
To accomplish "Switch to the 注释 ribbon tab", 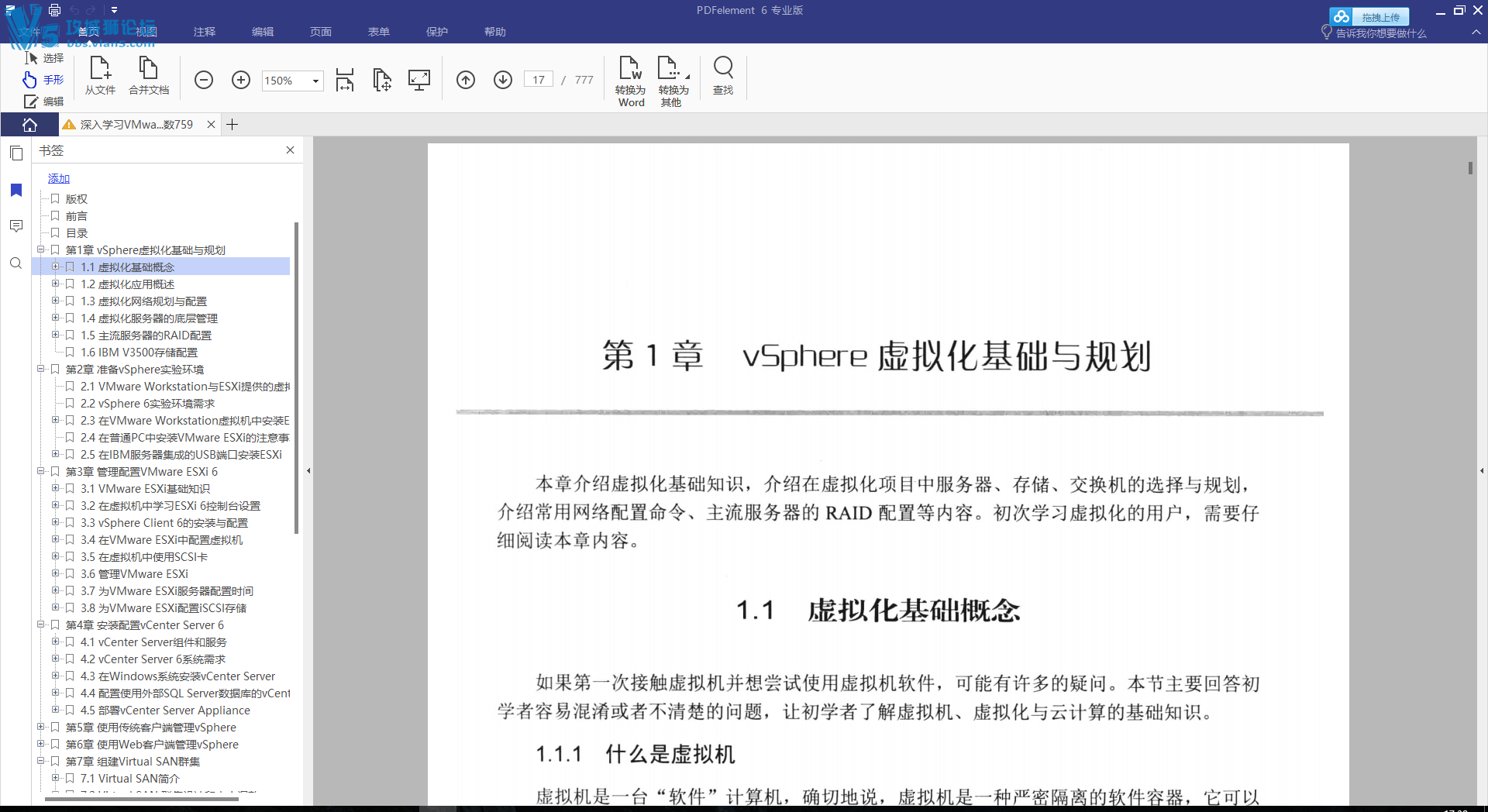I will [x=203, y=32].
